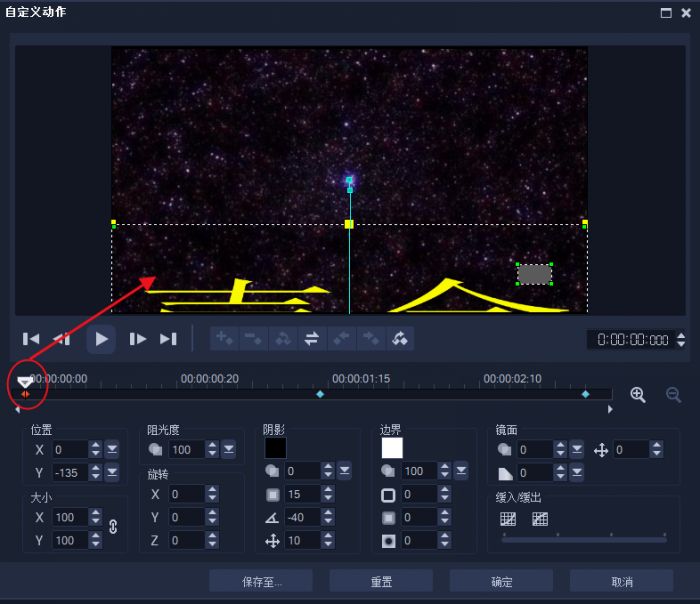
Task: Click the move keyframe right icon
Action: pyautogui.click(x=371, y=338)
